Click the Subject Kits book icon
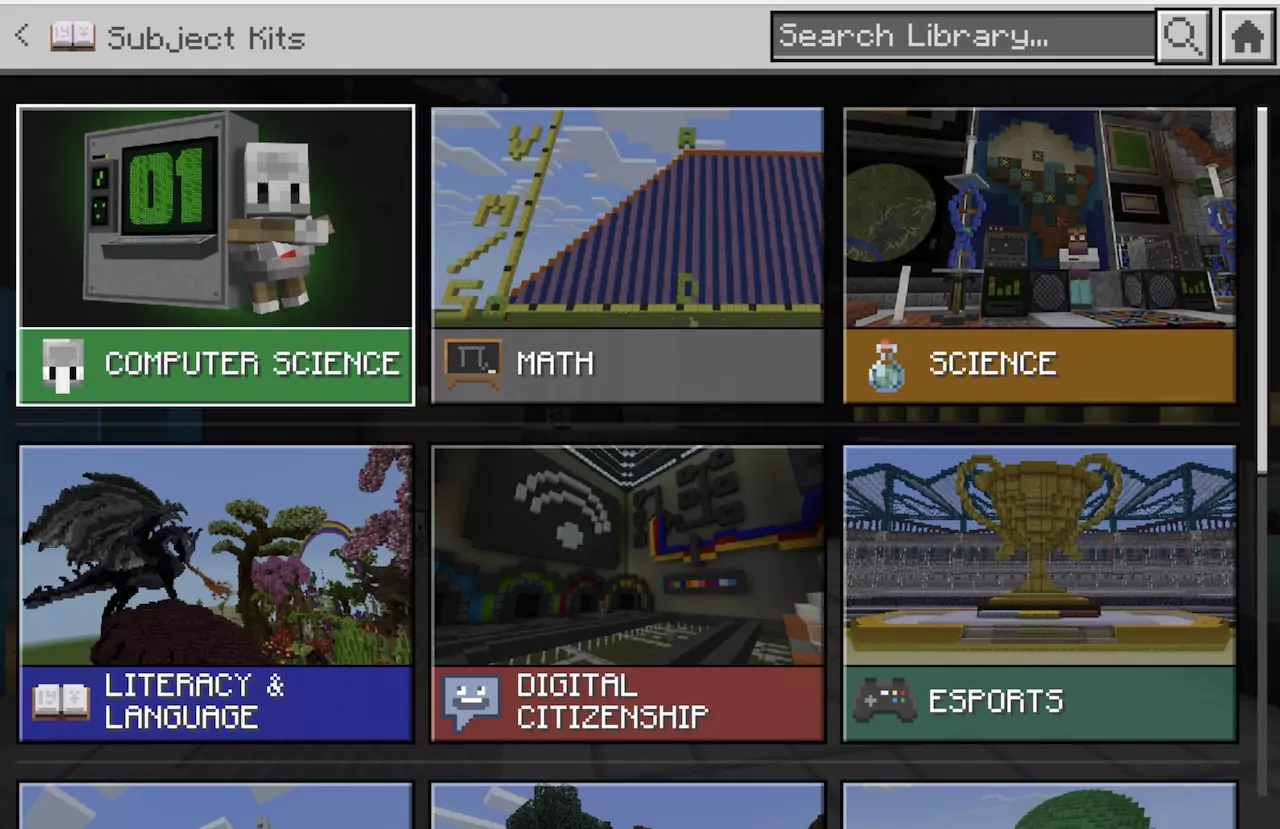Screen dimensions: 1280x829 point(72,37)
